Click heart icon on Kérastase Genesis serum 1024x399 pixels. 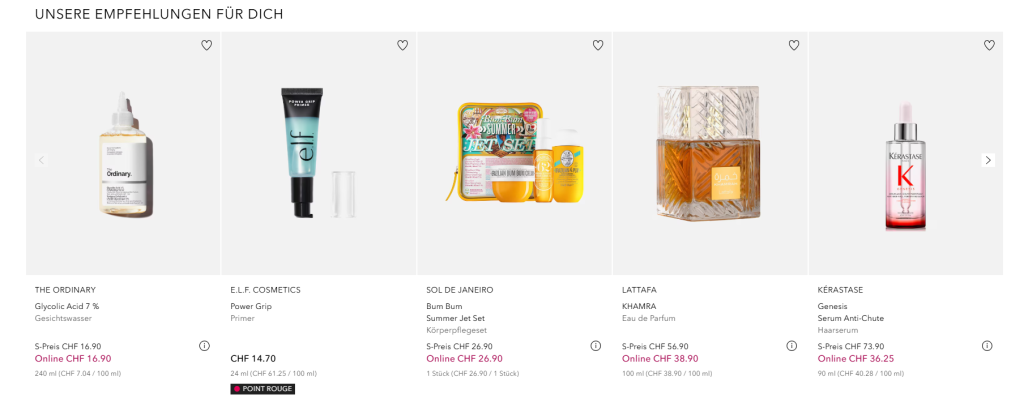989,45
